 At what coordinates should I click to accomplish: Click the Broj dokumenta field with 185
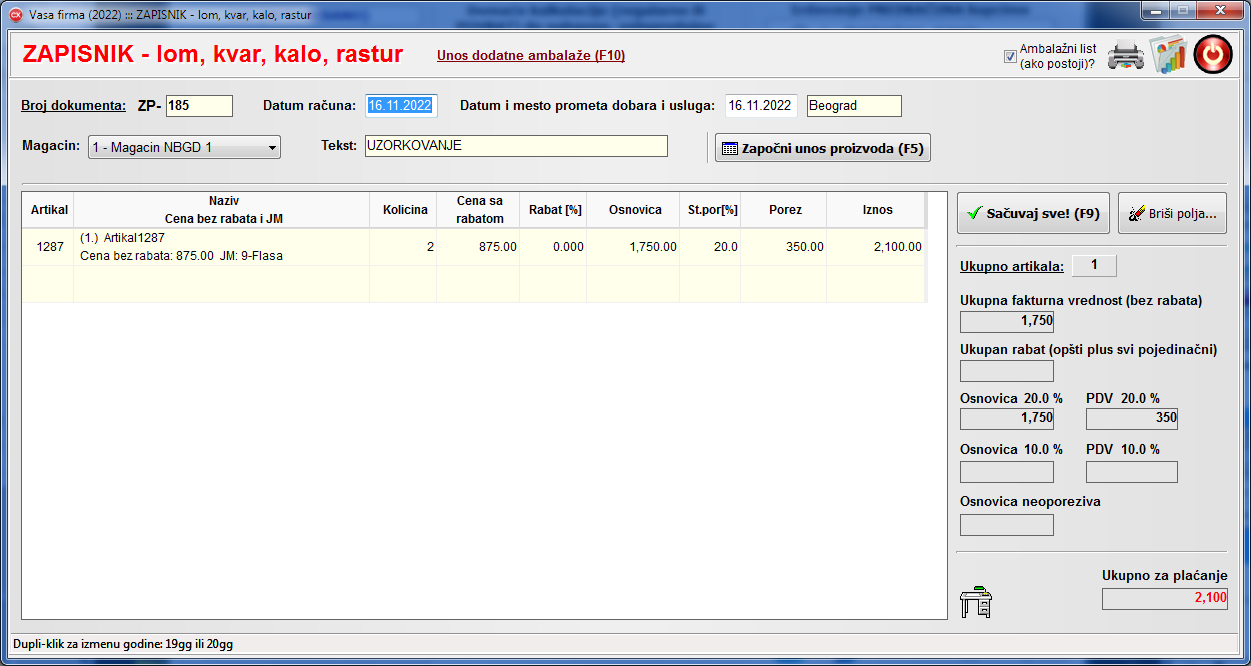click(199, 106)
